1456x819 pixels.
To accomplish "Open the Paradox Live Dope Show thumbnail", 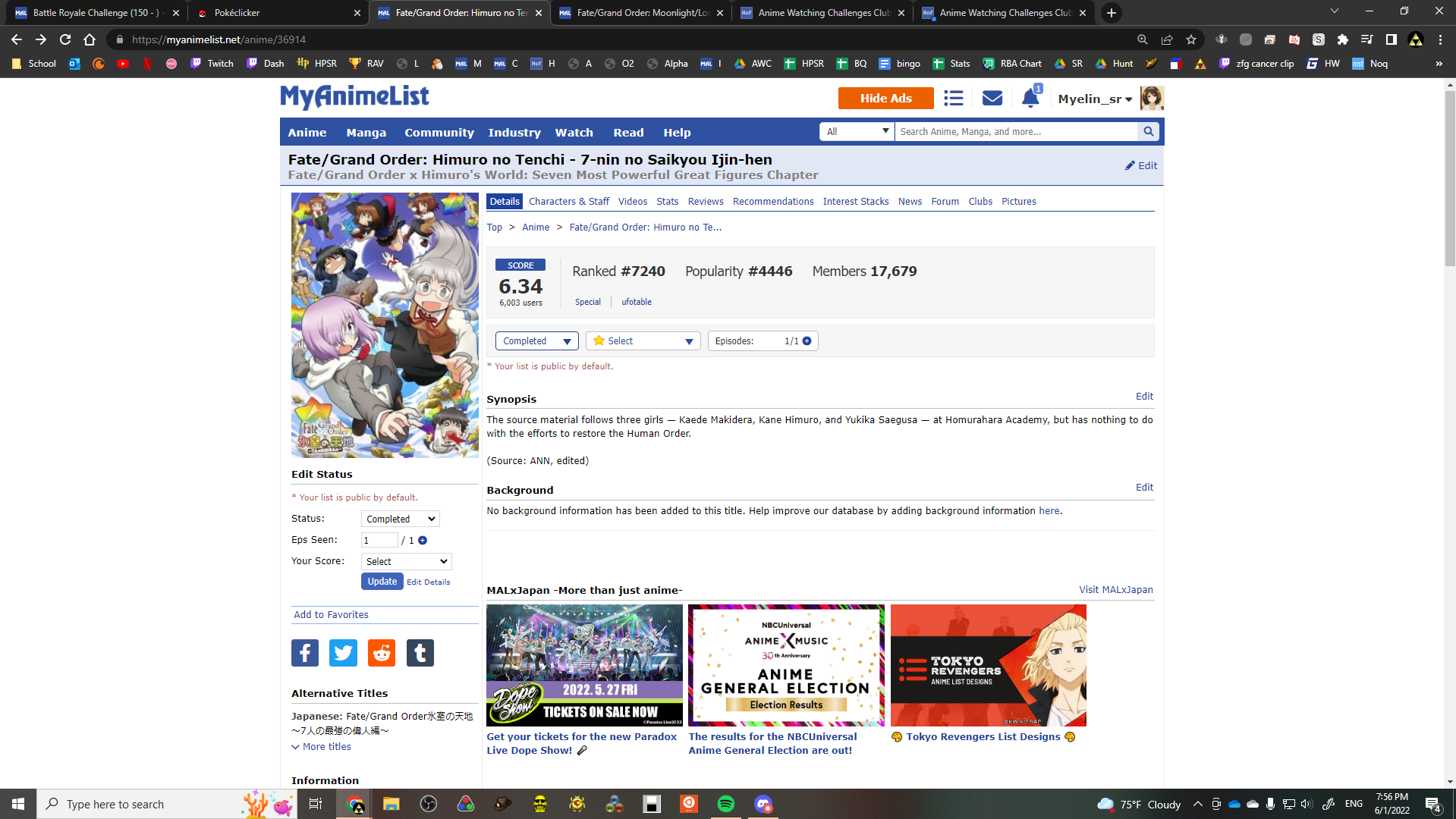I will (584, 665).
